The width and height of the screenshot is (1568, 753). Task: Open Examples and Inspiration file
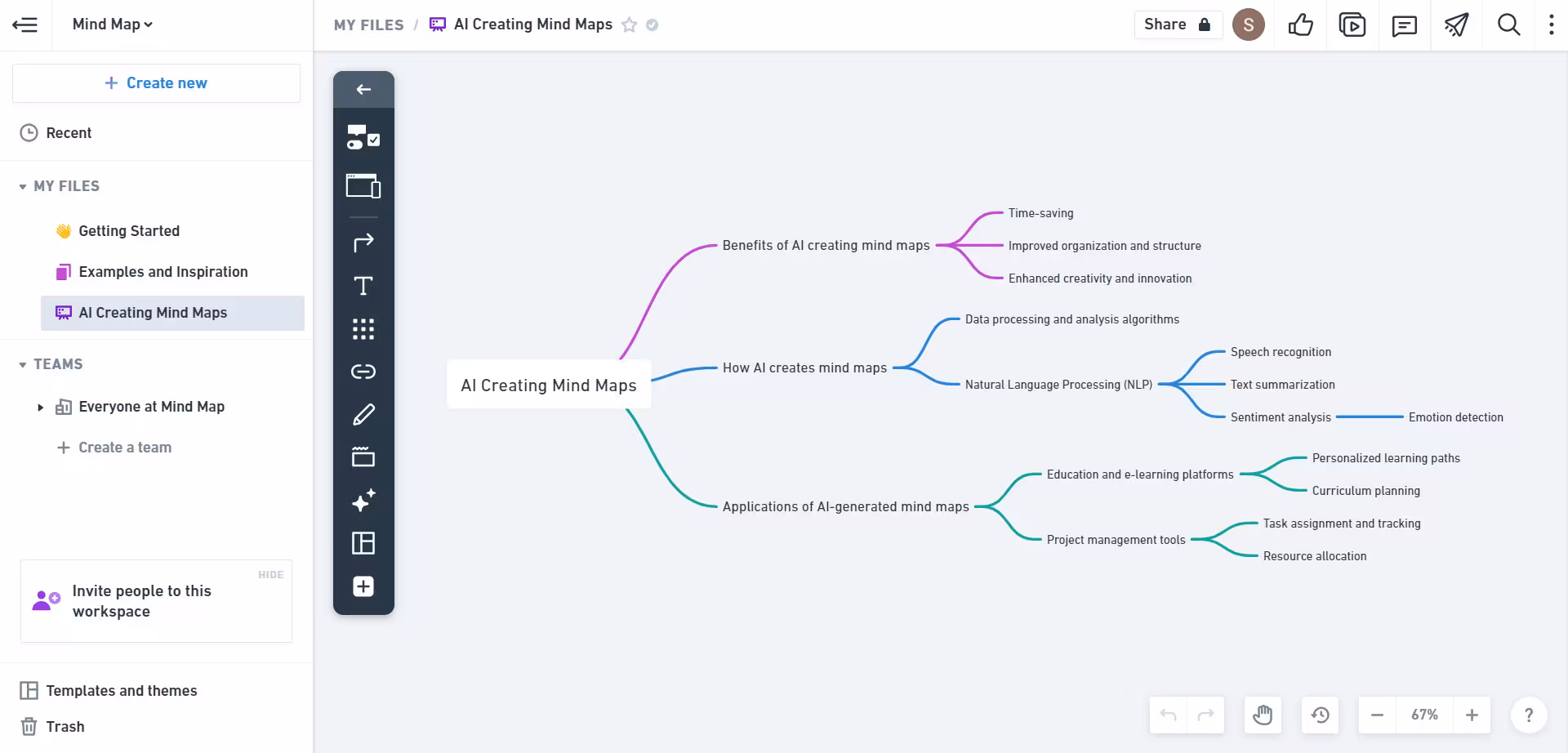pyautogui.click(x=163, y=272)
